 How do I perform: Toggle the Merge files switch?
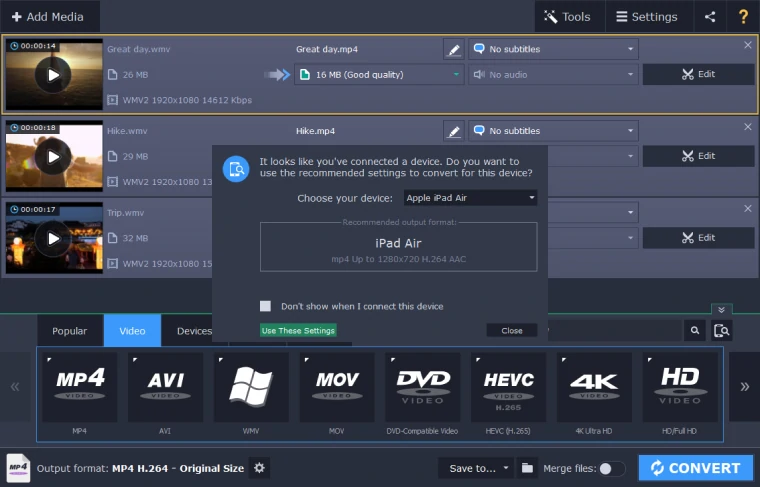click(x=612, y=469)
